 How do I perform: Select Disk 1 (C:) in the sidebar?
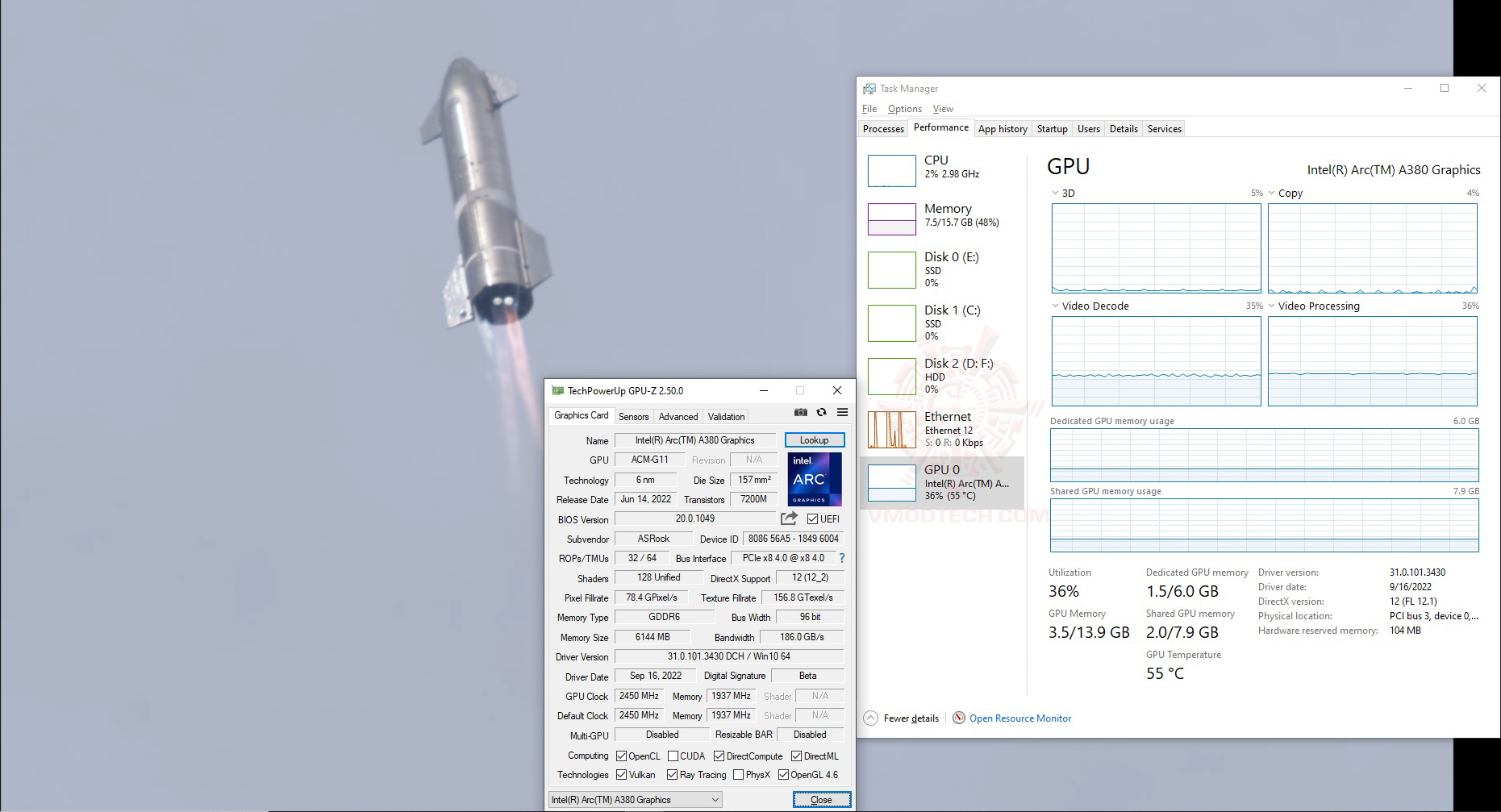point(942,323)
